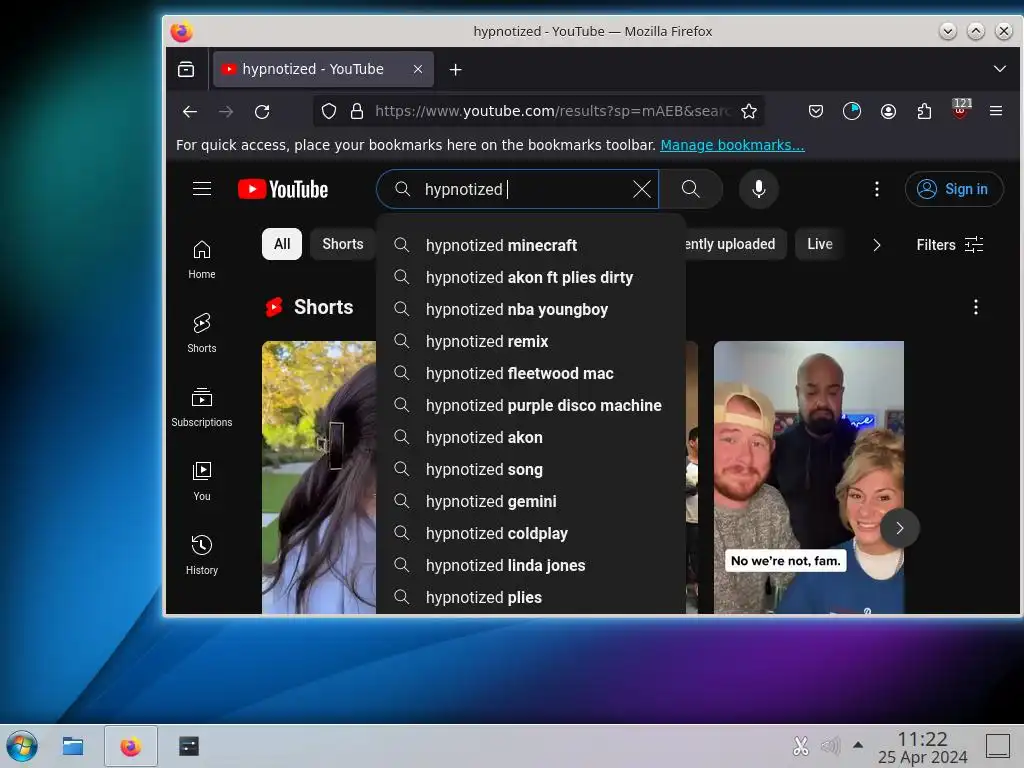The image size is (1024, 768).
Task: Open file manager from taskbar
Action: pyautogui.click(x=72, y=746)
